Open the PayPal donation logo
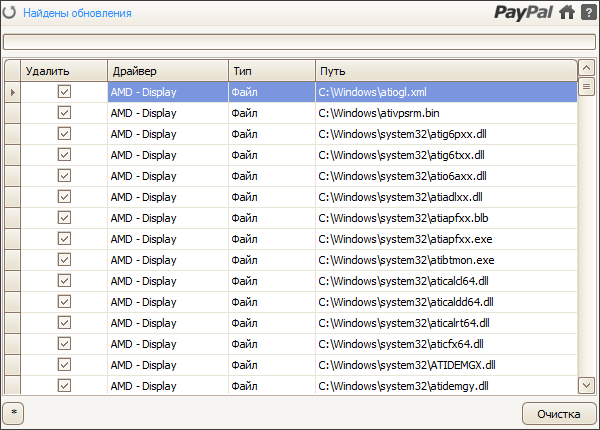Viewport: 600px width, 430px height. pos(523,13)
